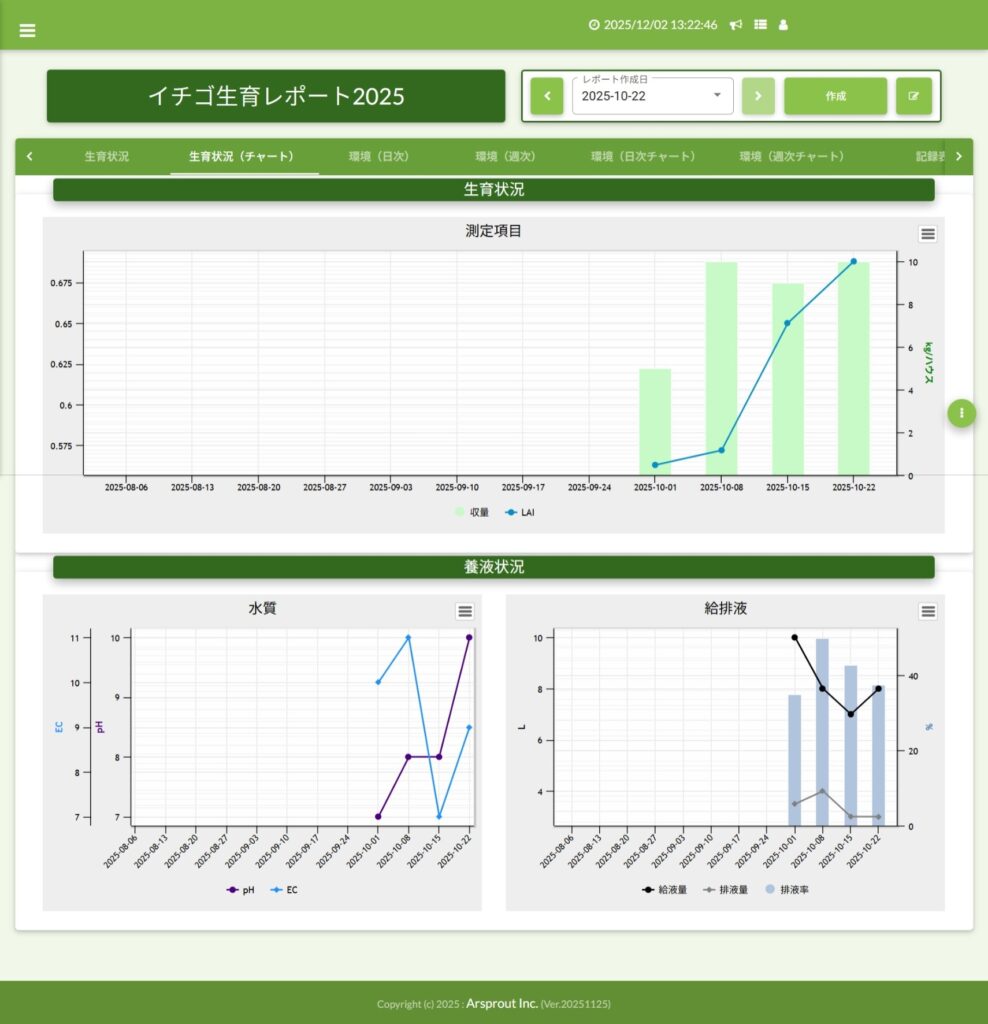Click the megaphone announcements icon

(736, 25)
